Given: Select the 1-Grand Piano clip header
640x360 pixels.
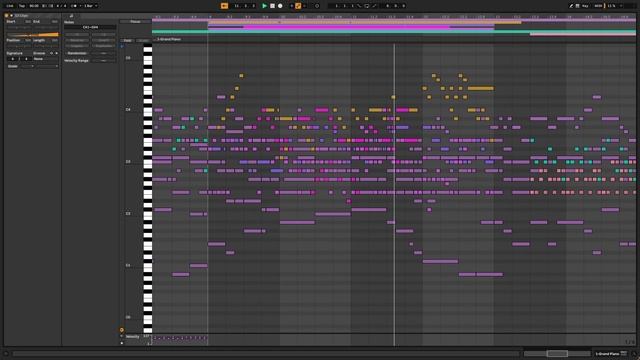Looking at the screenshot, I should pyautogui.click(x=169, y=39).
